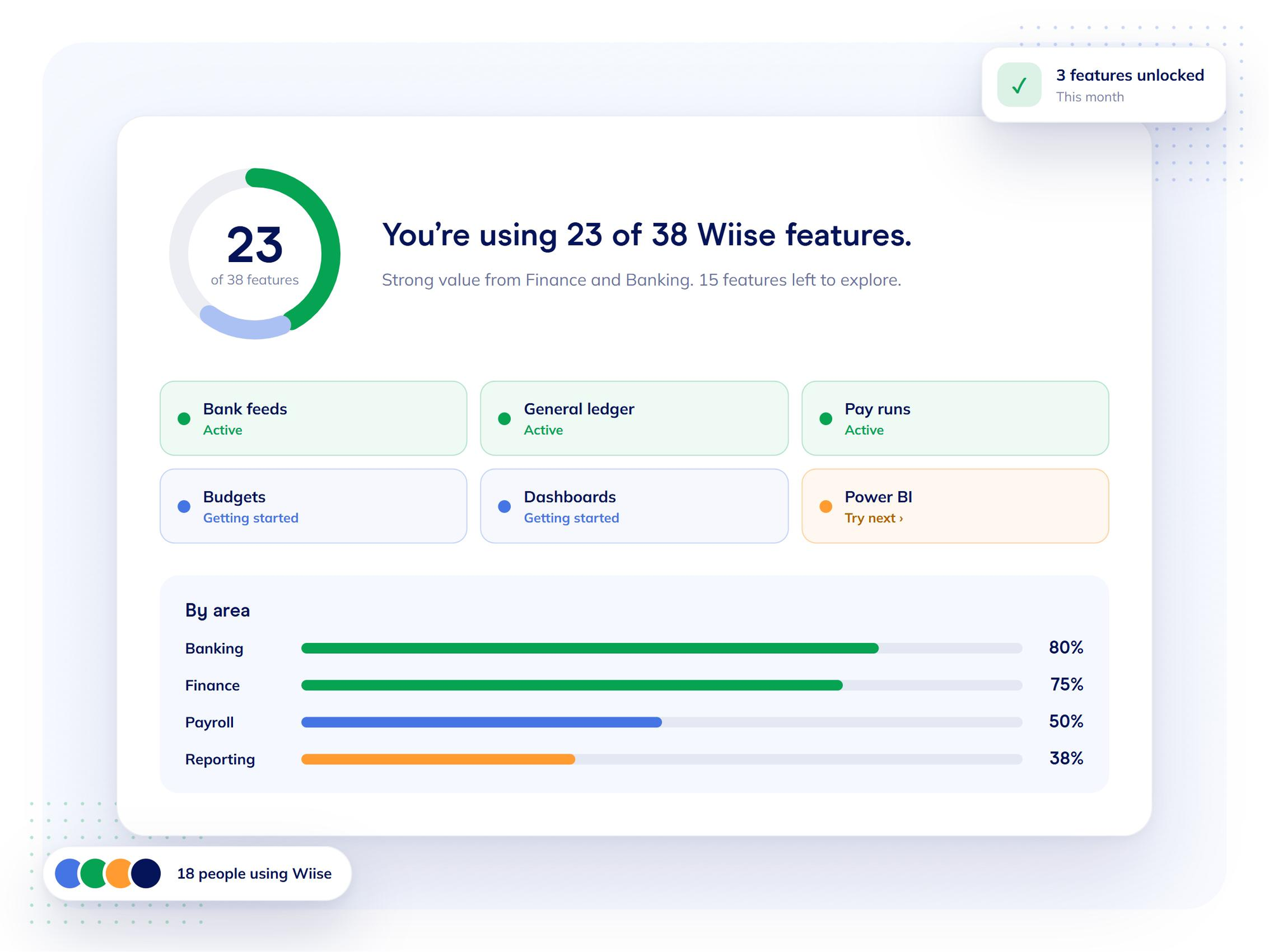Click the Banking row label

[x=214, y=648]
